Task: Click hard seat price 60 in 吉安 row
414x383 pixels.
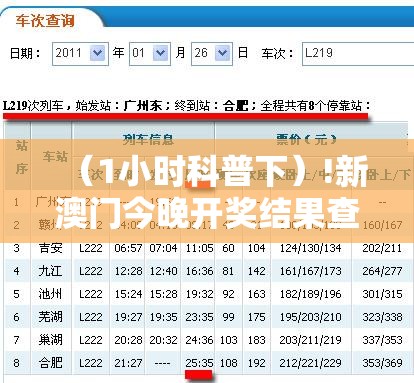Action: [228, 248]
